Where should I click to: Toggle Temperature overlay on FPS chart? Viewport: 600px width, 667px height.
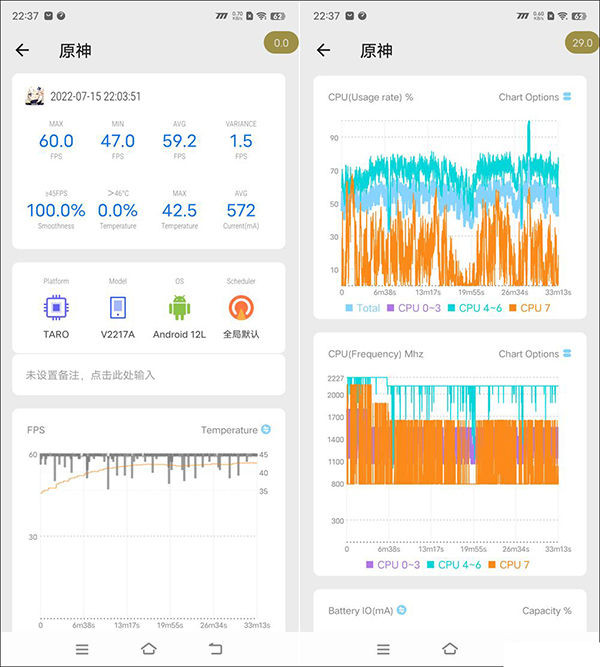click(x=266, y=430)
